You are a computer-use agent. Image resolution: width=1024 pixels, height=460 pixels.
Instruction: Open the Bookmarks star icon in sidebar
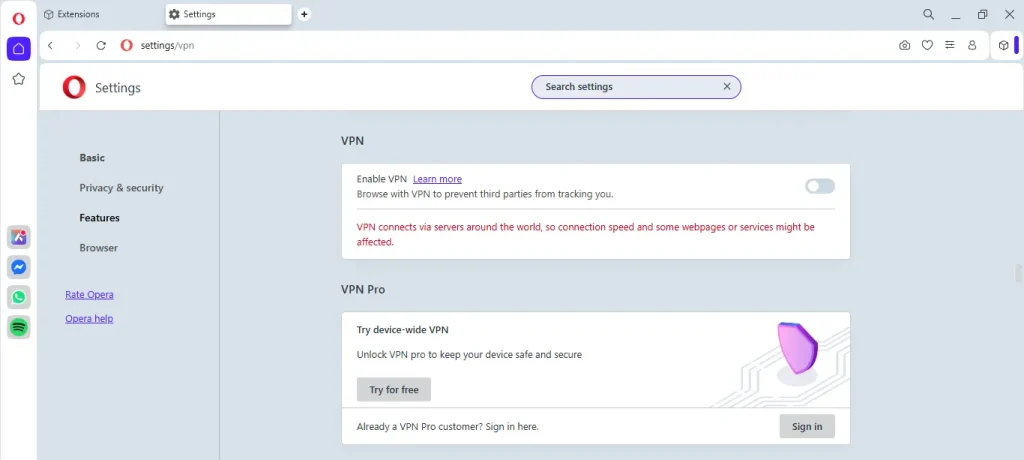[x=18, y=78]
